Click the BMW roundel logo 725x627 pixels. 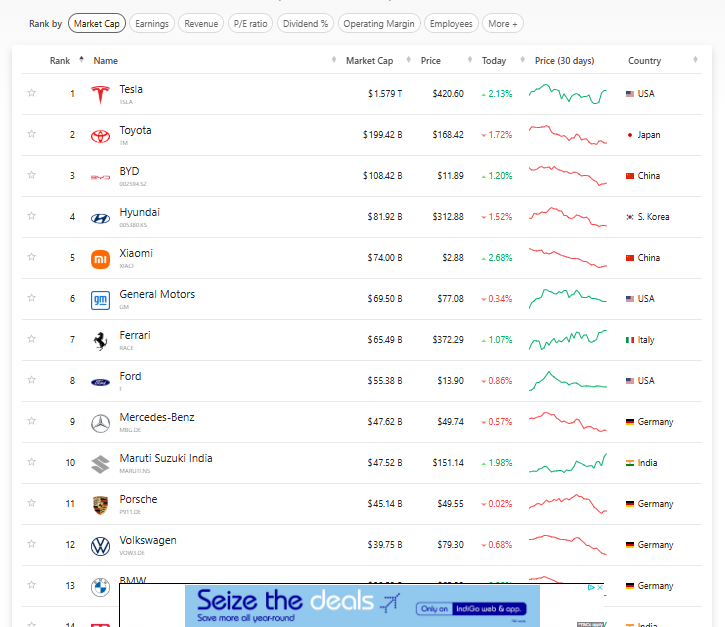pyautogui.click(x=100, y=587)
